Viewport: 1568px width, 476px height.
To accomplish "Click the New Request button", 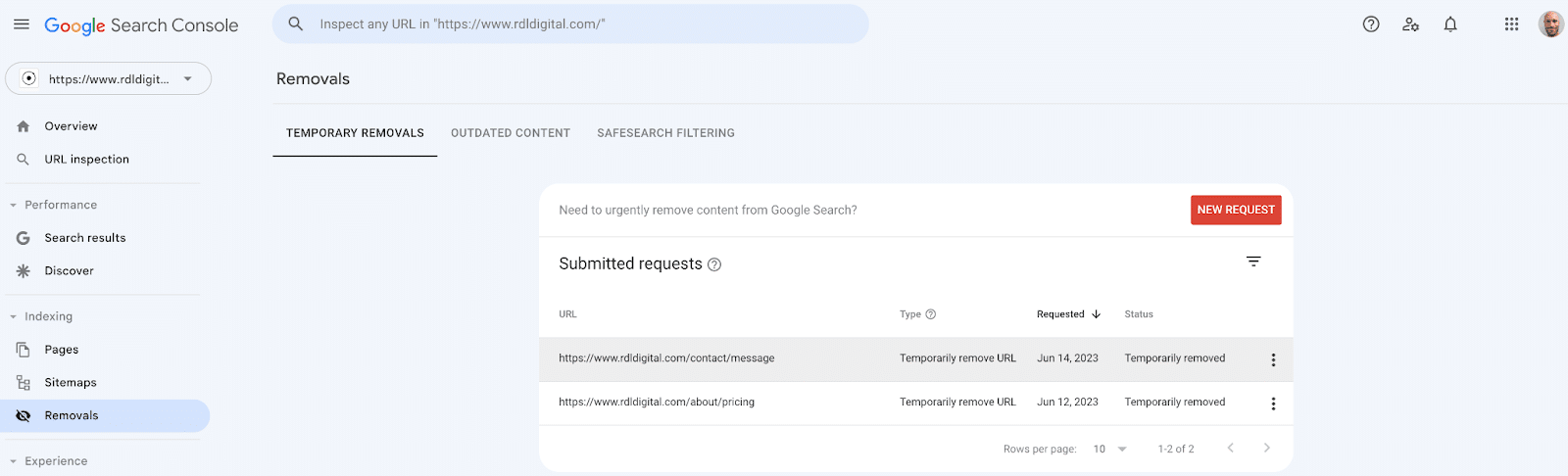I will click(x=1235, y=210).
